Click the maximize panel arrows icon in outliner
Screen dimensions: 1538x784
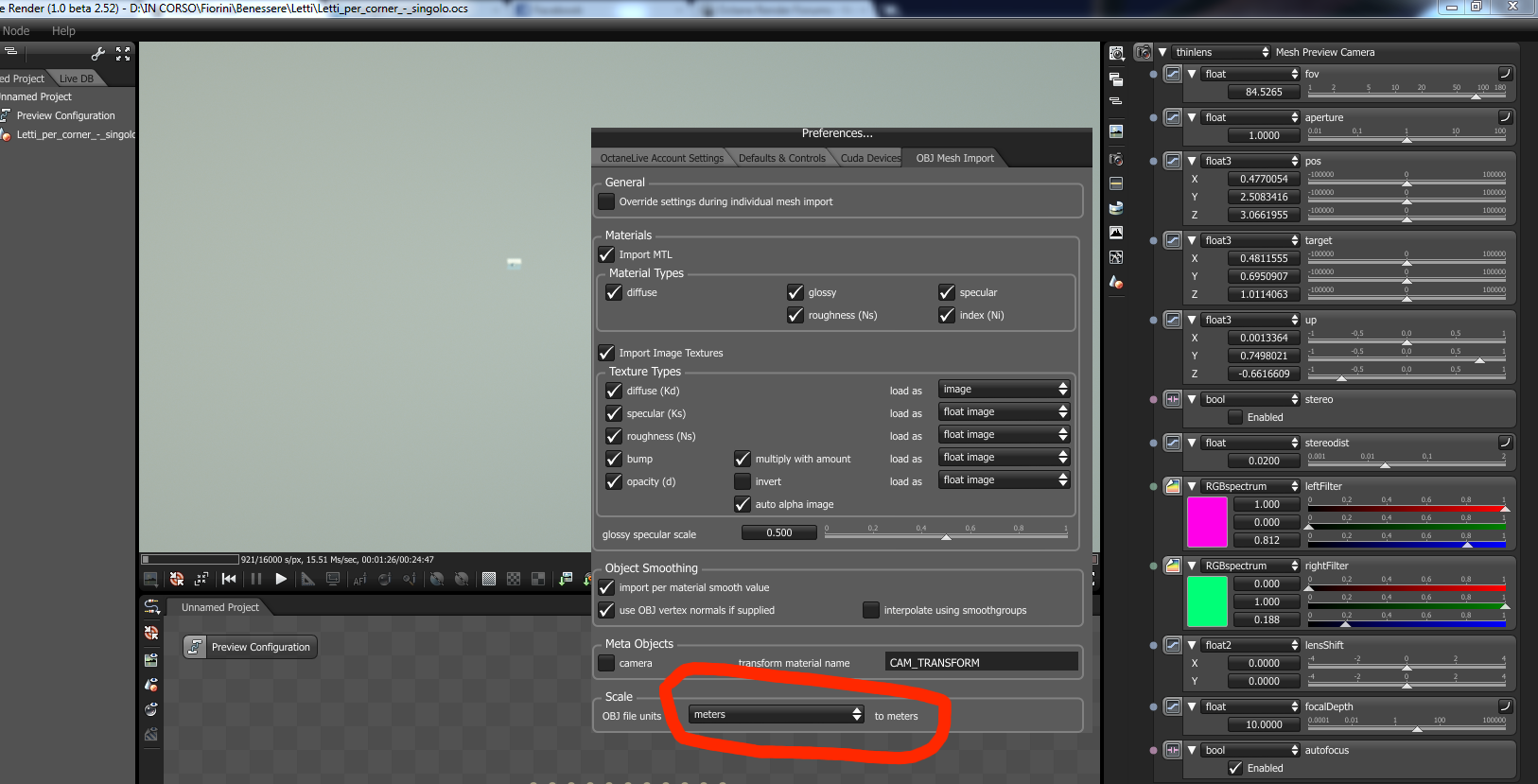(x=123, y=54)
